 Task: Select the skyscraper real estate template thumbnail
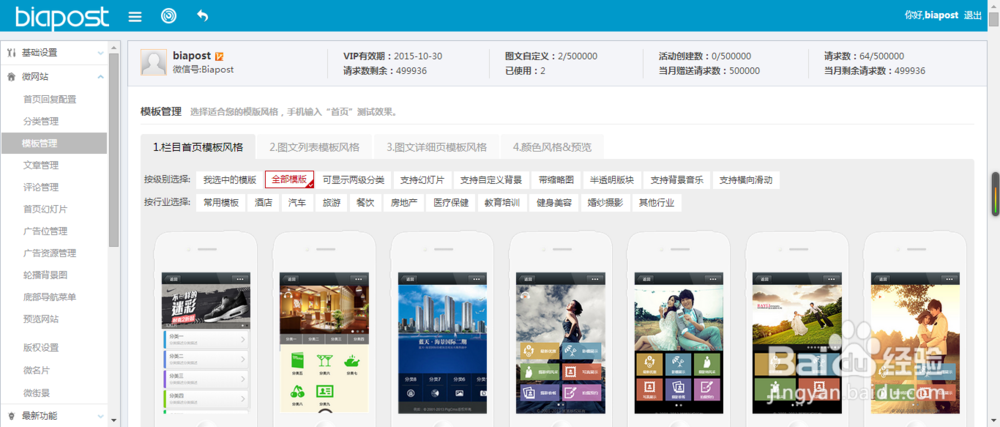click(x=443, y=343)
